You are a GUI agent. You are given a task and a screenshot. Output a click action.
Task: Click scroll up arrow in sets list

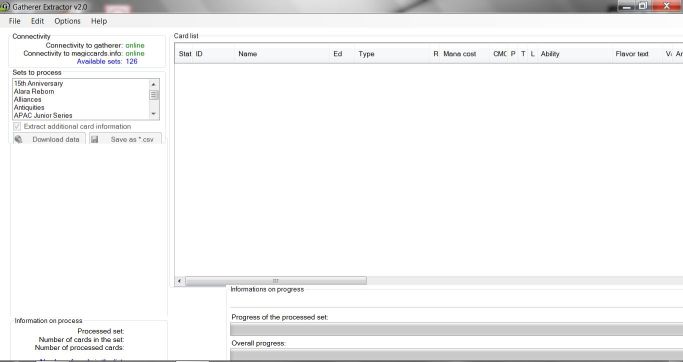click(x=153, y=84)
